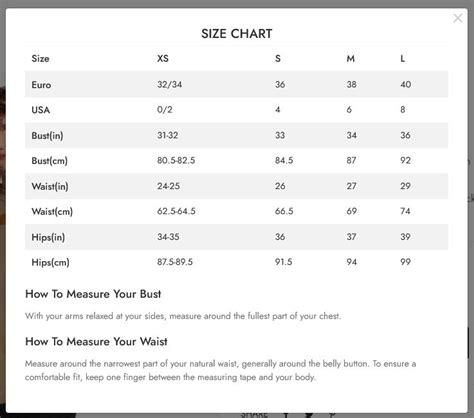Click the 80.5-82.5 bust measurement cell
Screen dimensions: 474x418
[176, 160]
